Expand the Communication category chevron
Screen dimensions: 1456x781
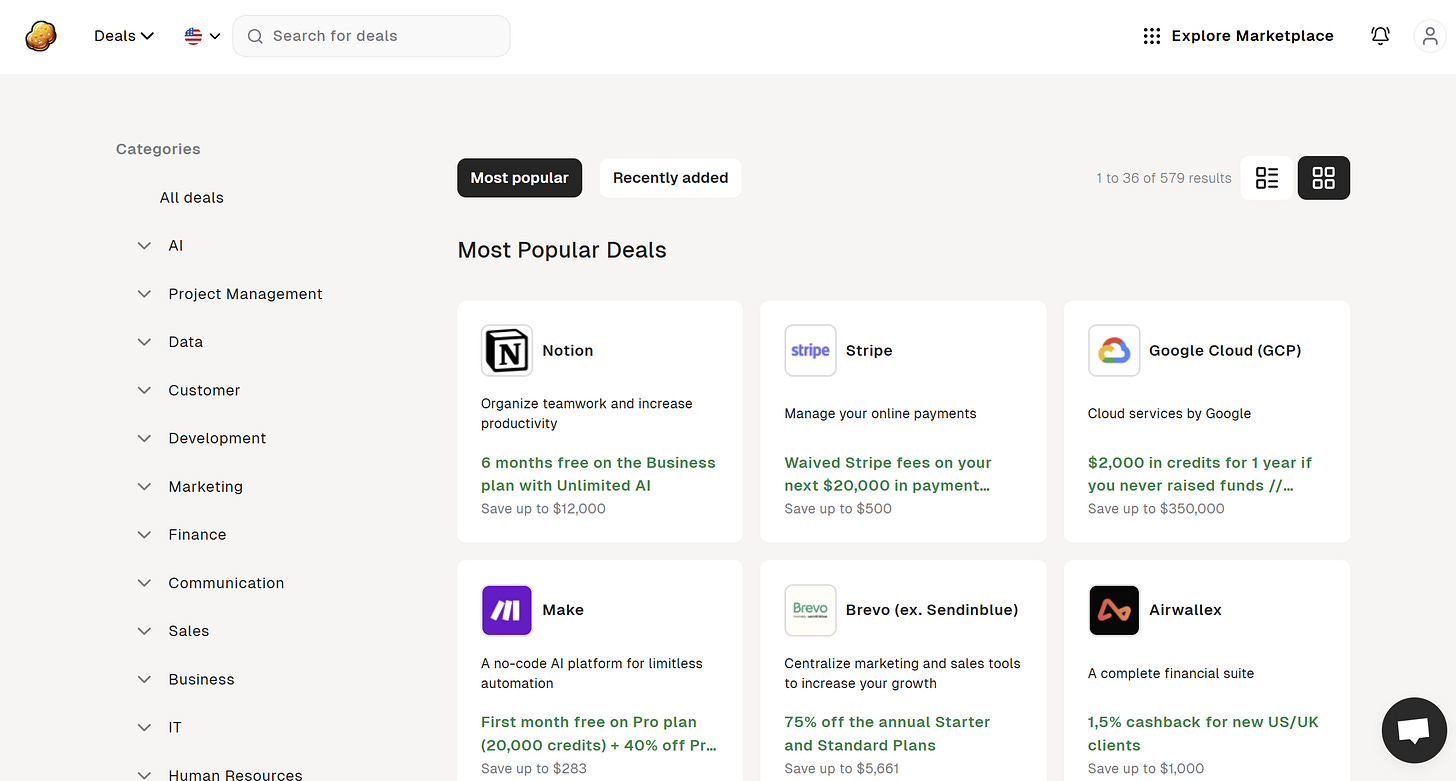click(144, 583)
